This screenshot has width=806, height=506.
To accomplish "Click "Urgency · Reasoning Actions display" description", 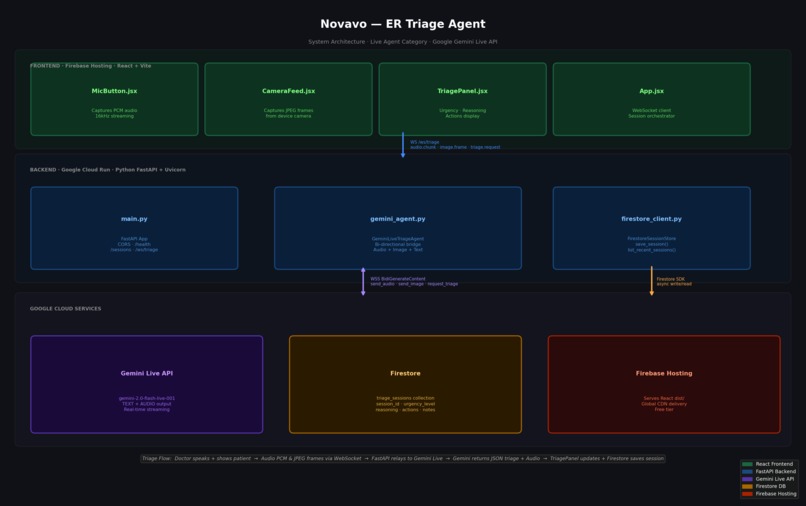I will (x=463, y=113).
